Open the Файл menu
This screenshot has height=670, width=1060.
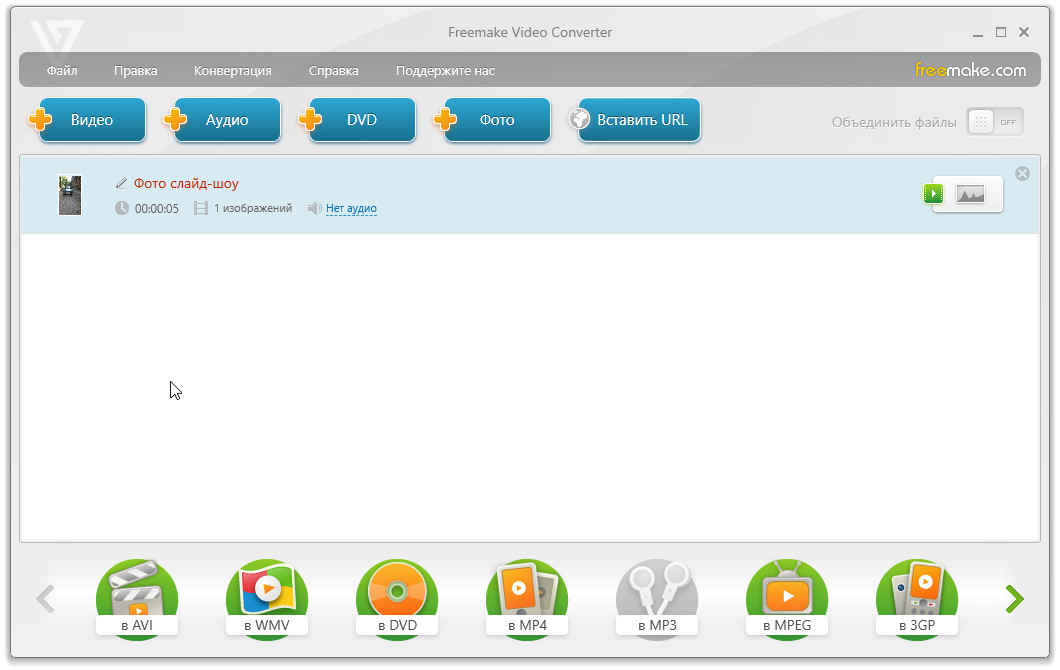61,71
